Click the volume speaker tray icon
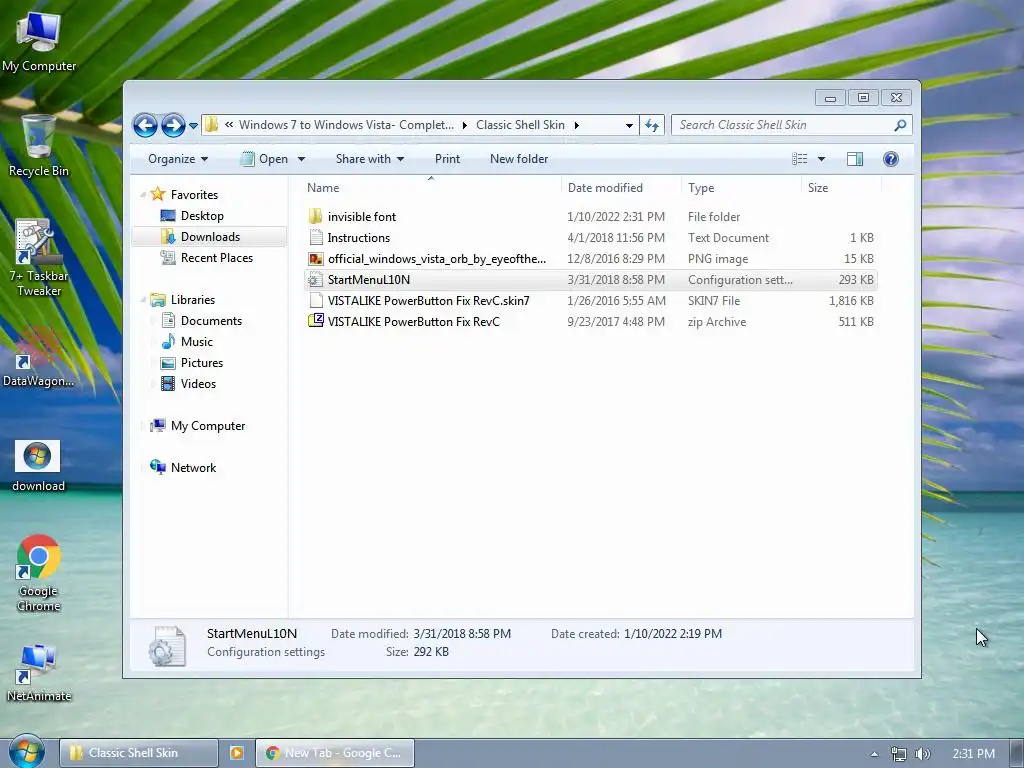This screenshot has width=1024, height=768. [922, 754]
